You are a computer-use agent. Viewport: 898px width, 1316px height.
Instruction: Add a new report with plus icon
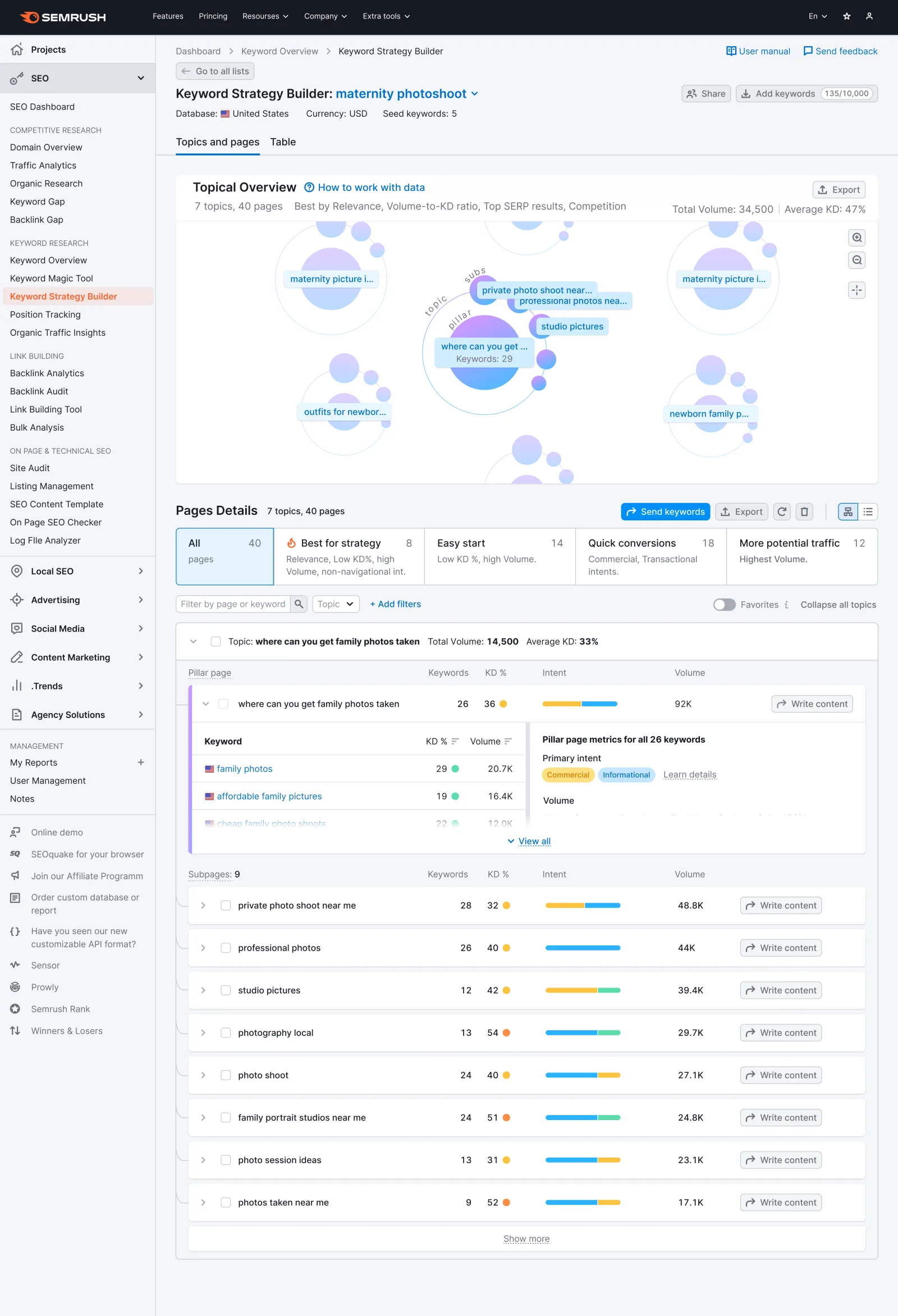[141, 763]
